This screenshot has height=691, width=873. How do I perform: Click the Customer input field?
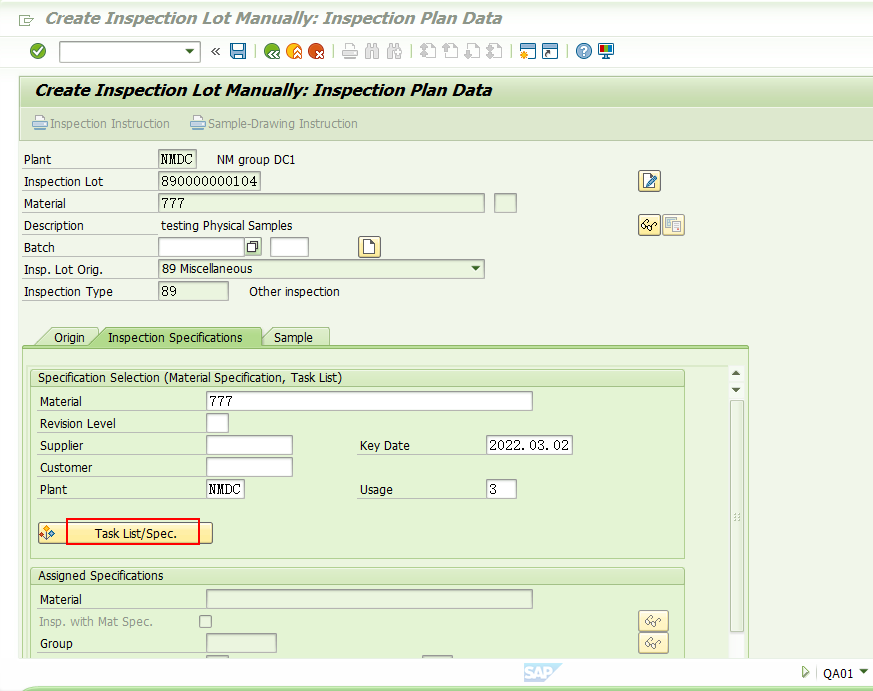[x=249, y=467]
